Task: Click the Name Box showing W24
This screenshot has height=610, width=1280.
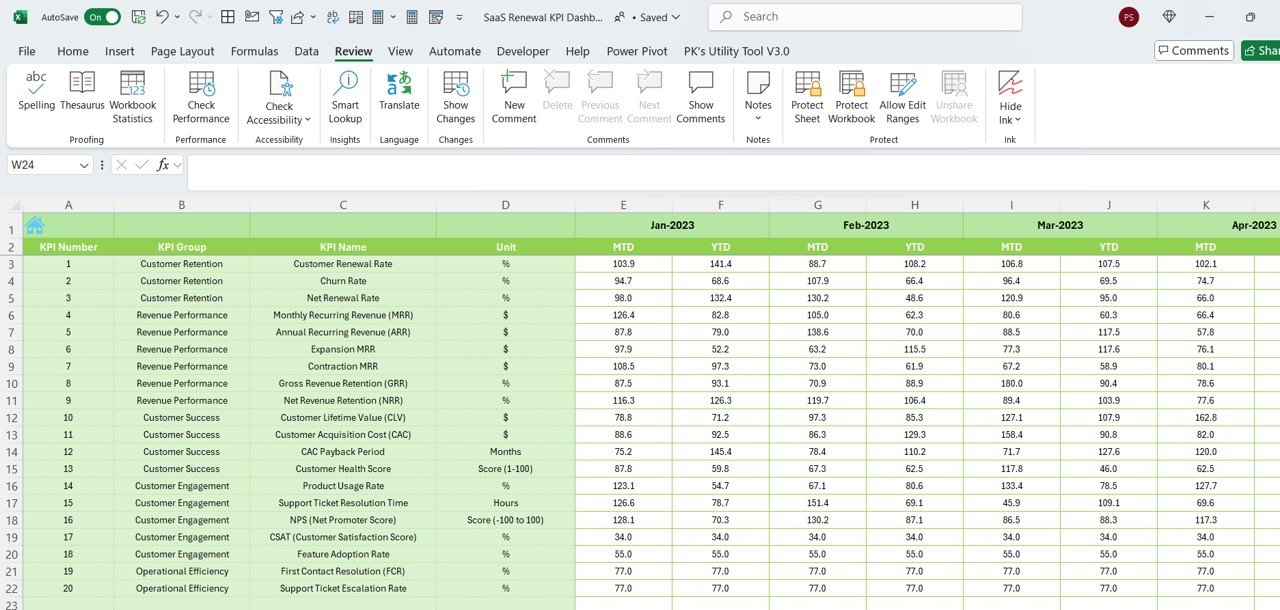Action: pos(42,165)
